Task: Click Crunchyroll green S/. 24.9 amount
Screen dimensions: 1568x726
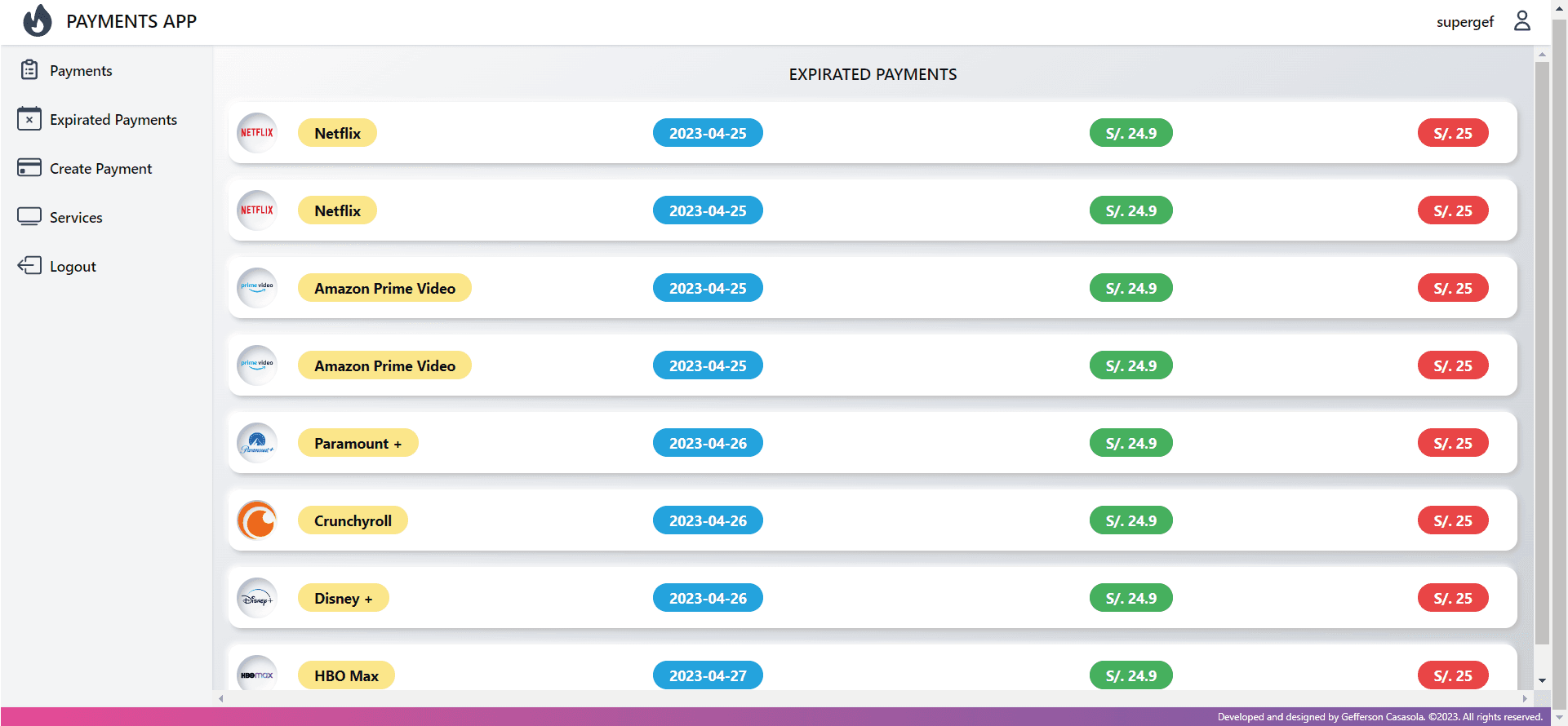Action: [x=1130, y=520]
